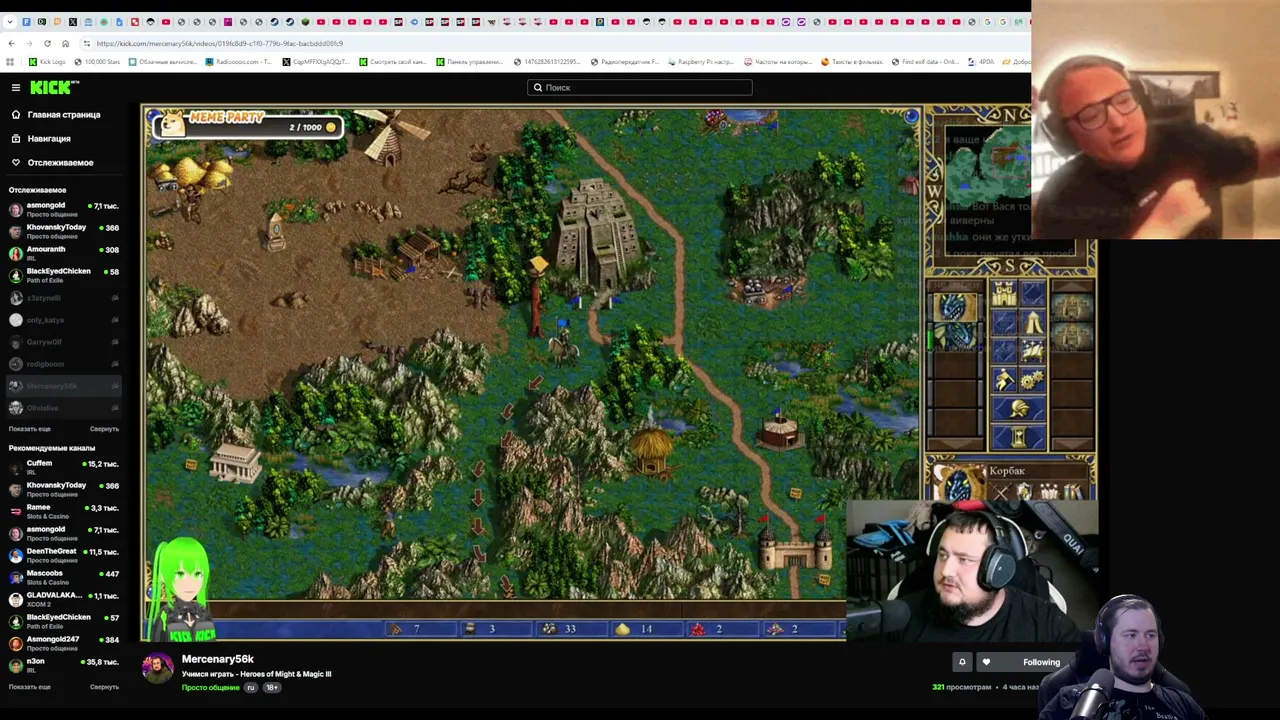Image resolution: width=1280 pixels, height=720 pixels.
Task: Click the heart icon beside Following
Action: 986,662
